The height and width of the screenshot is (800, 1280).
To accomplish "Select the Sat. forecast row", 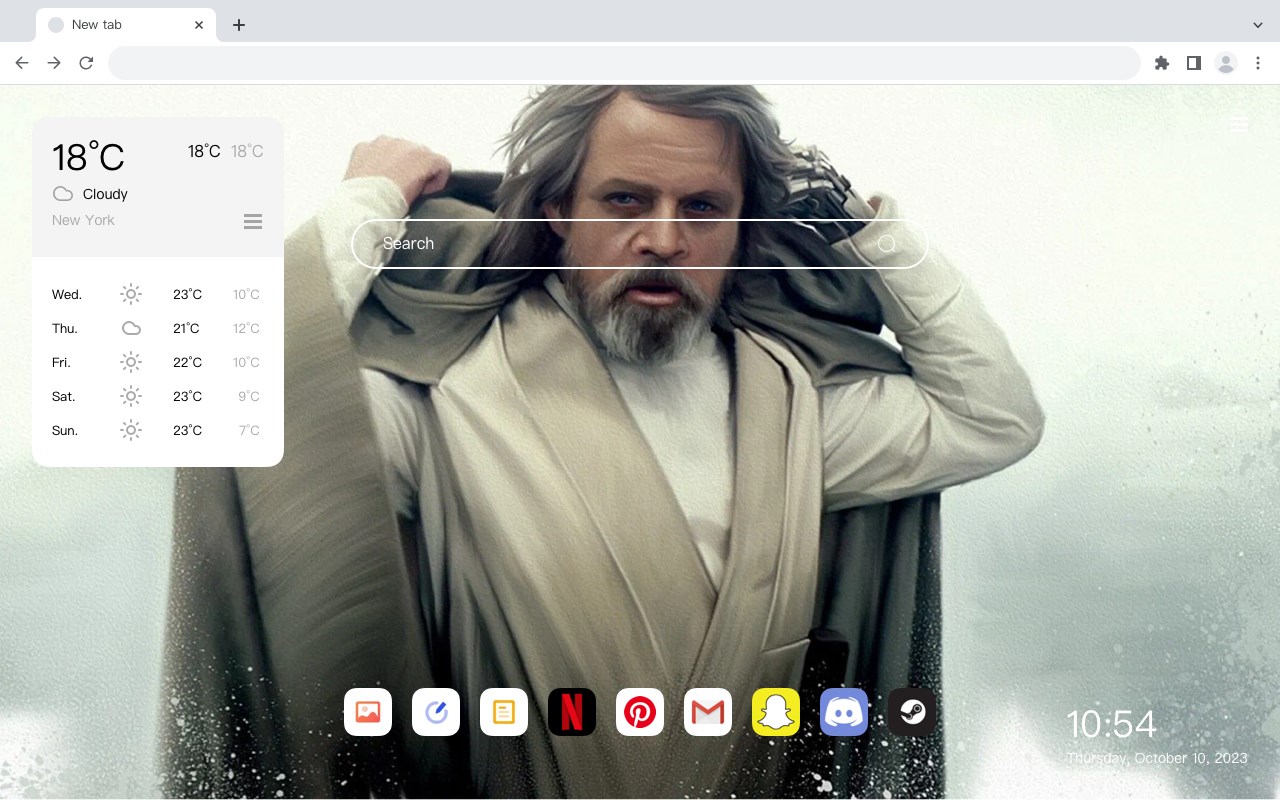I will [x=158, y=396].
